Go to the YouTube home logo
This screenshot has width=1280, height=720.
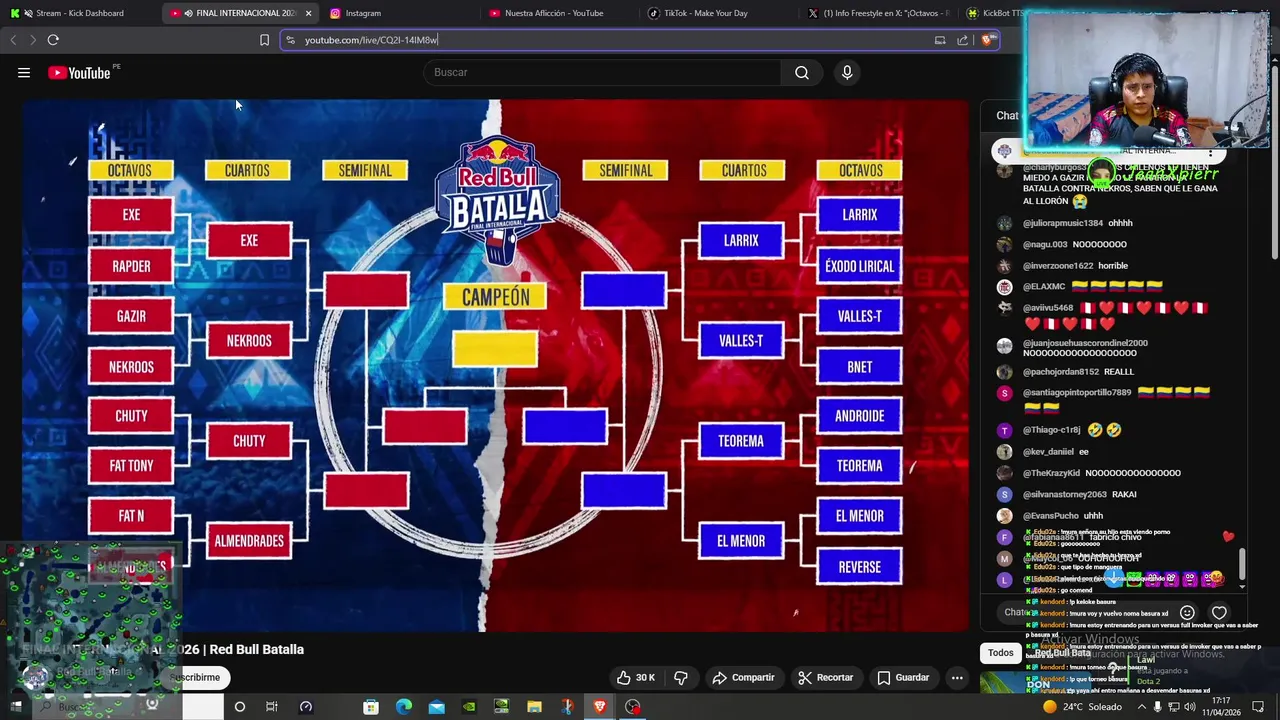click(79, 72)
